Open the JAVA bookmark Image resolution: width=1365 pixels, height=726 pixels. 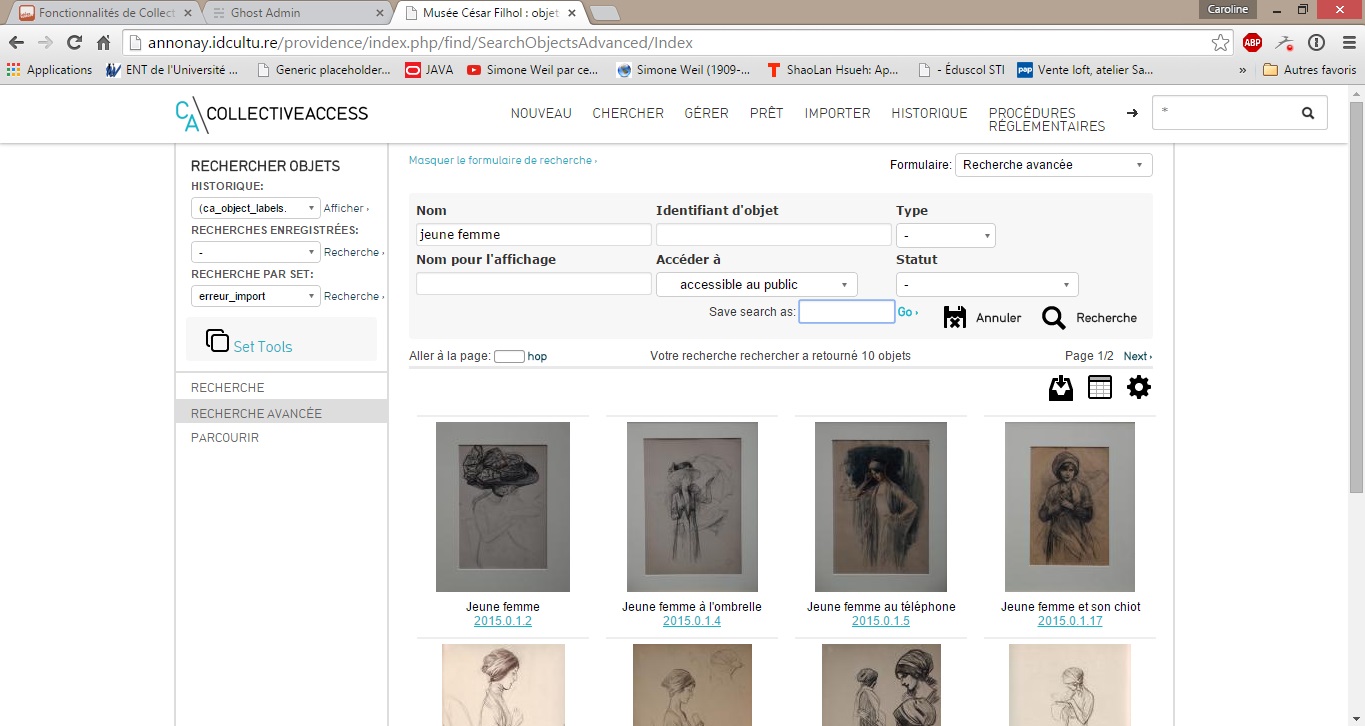point(429,70)
